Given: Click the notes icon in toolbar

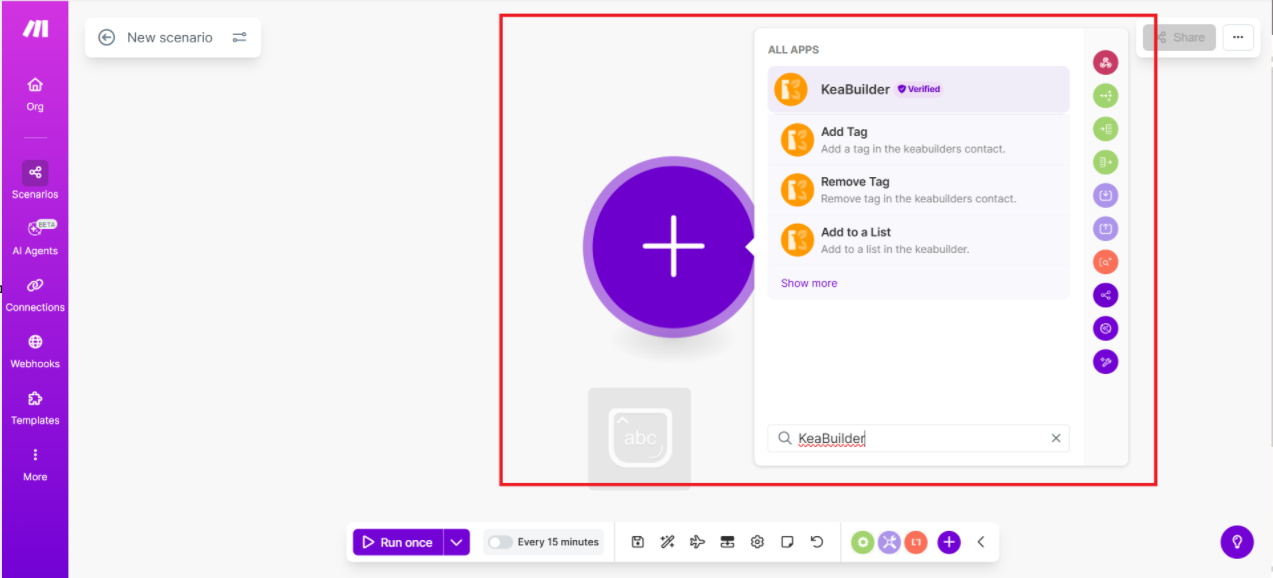Looking at the screenshot, I should click(787, 542).
